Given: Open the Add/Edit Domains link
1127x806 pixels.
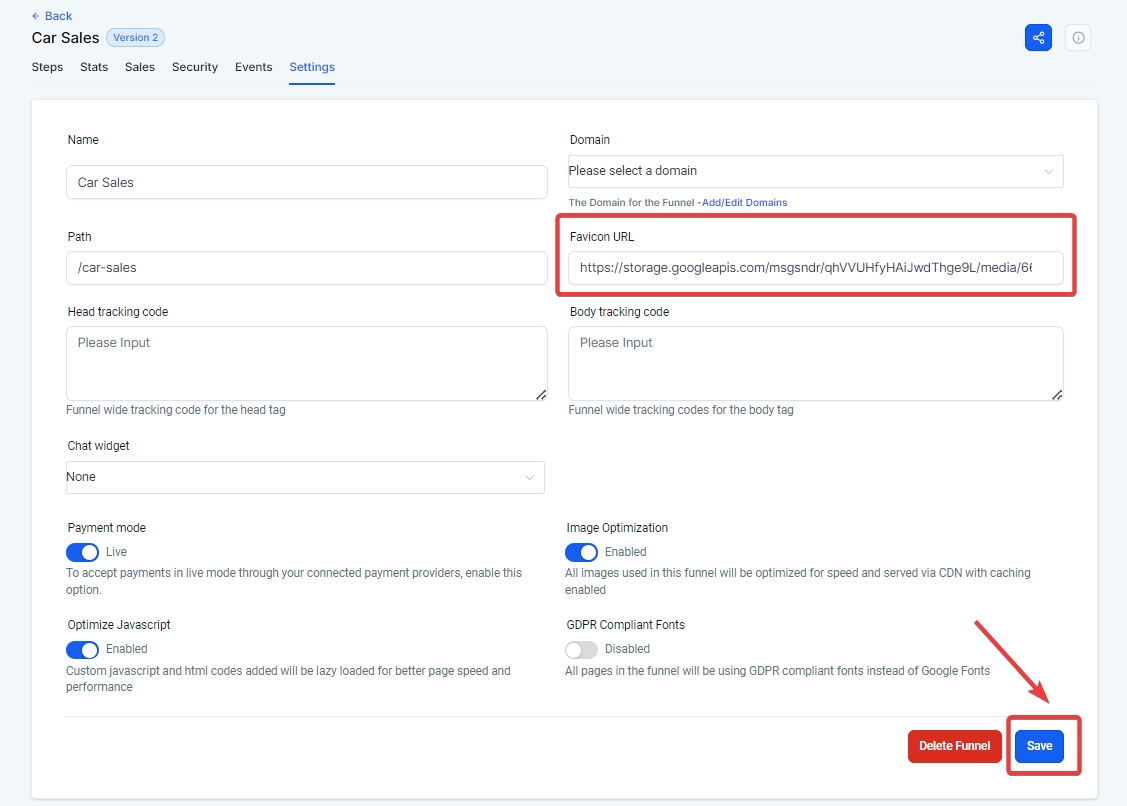Looking at the screenshot, I should pos(745,203).
